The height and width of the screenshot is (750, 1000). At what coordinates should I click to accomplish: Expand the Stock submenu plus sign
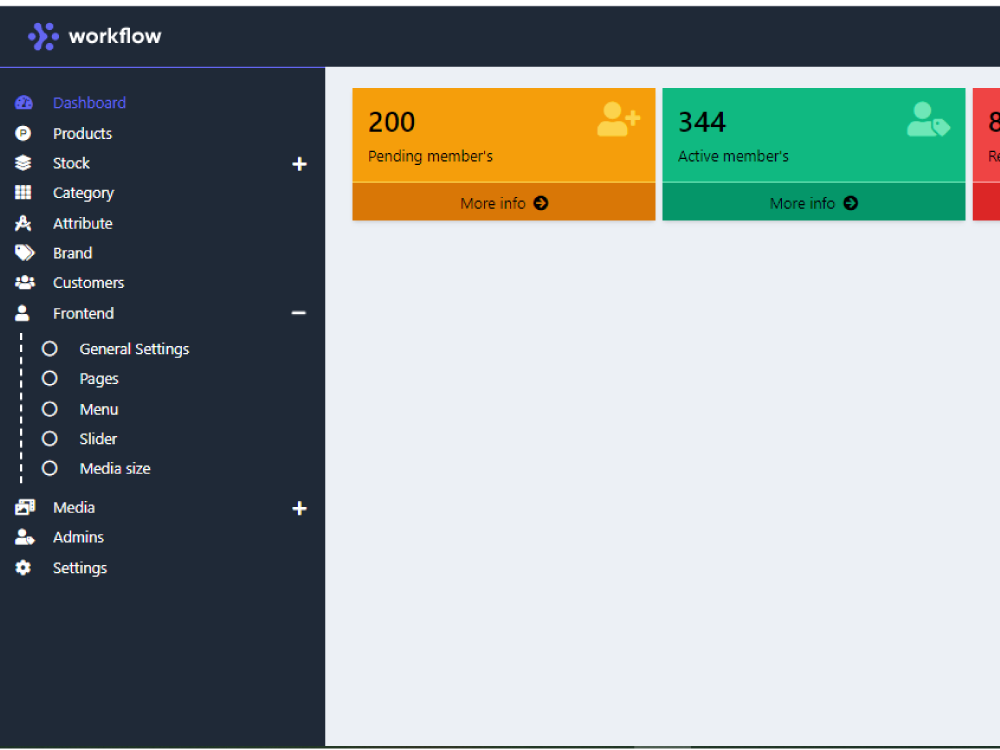[299, 164]
